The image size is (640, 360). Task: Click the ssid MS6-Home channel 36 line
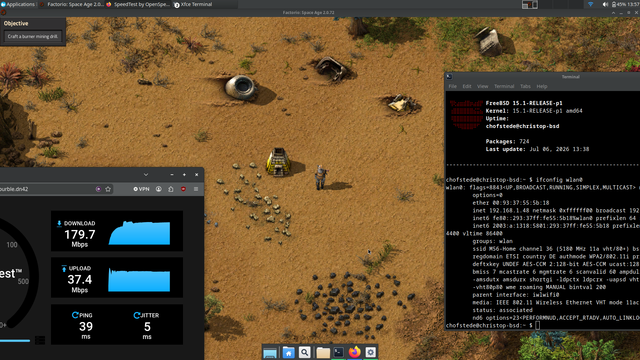click(x=556, y=249)
